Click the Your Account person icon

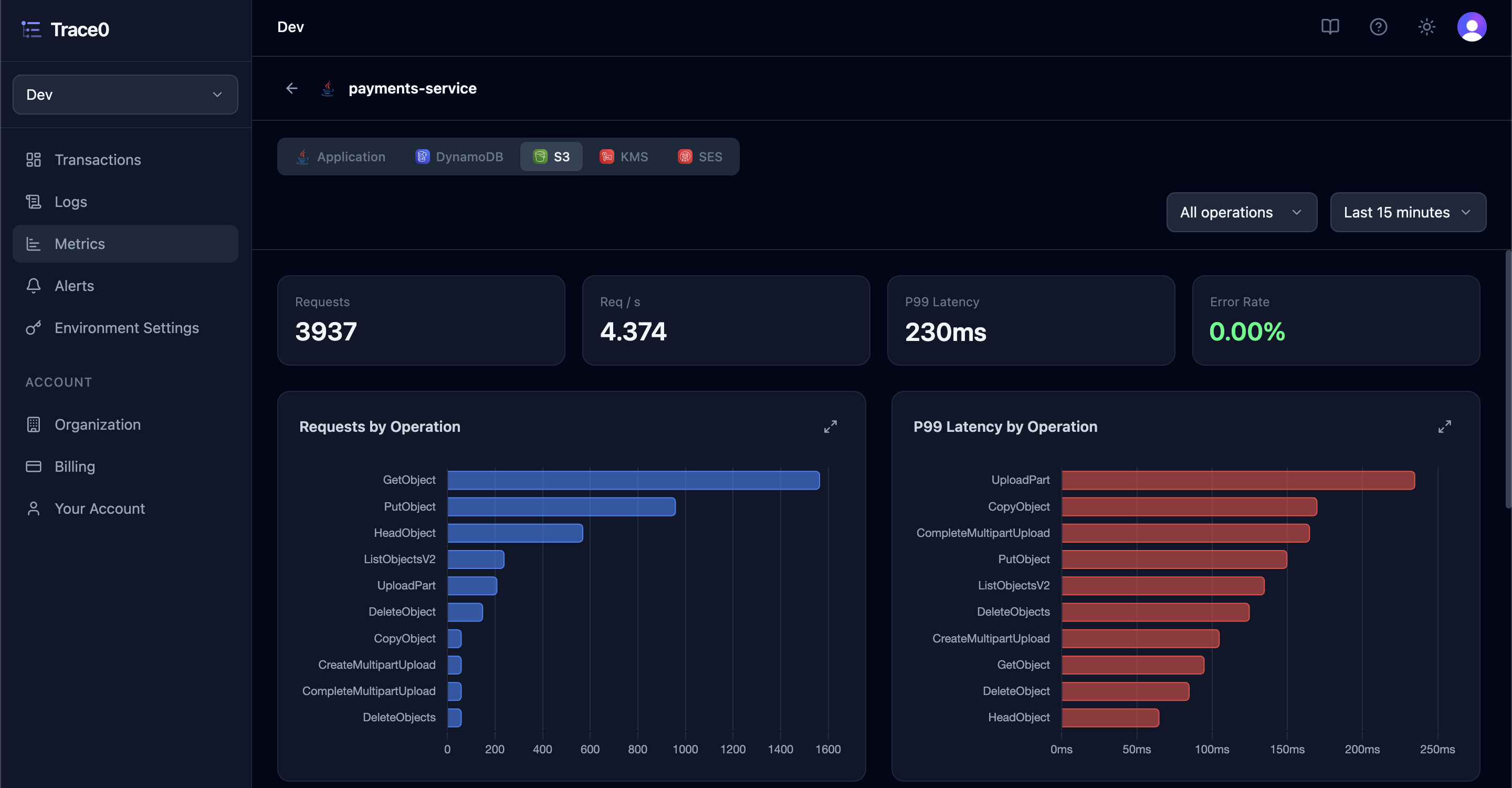point(34,509)
